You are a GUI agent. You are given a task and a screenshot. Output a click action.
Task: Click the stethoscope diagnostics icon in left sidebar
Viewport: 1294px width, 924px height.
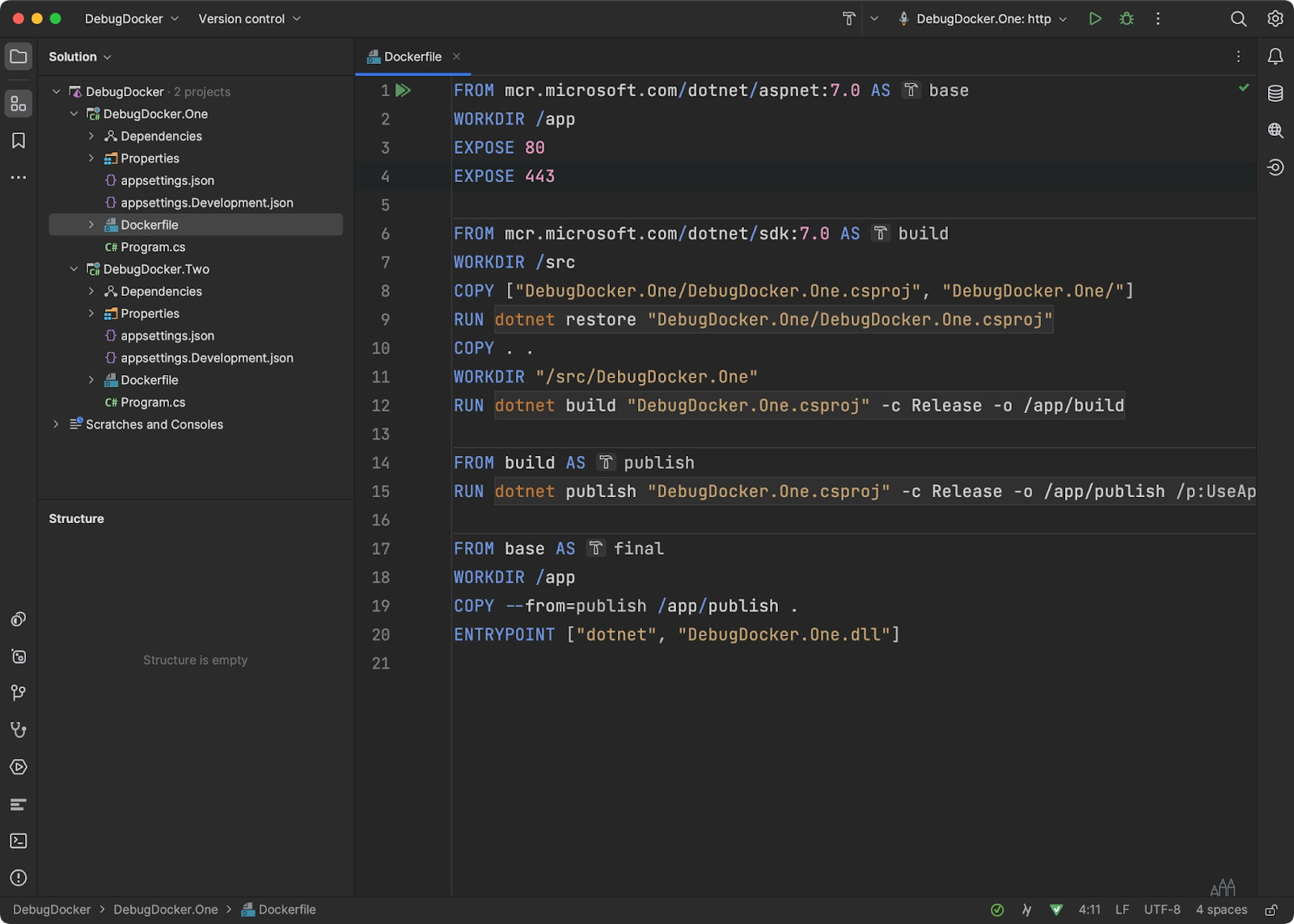[19, 730]
